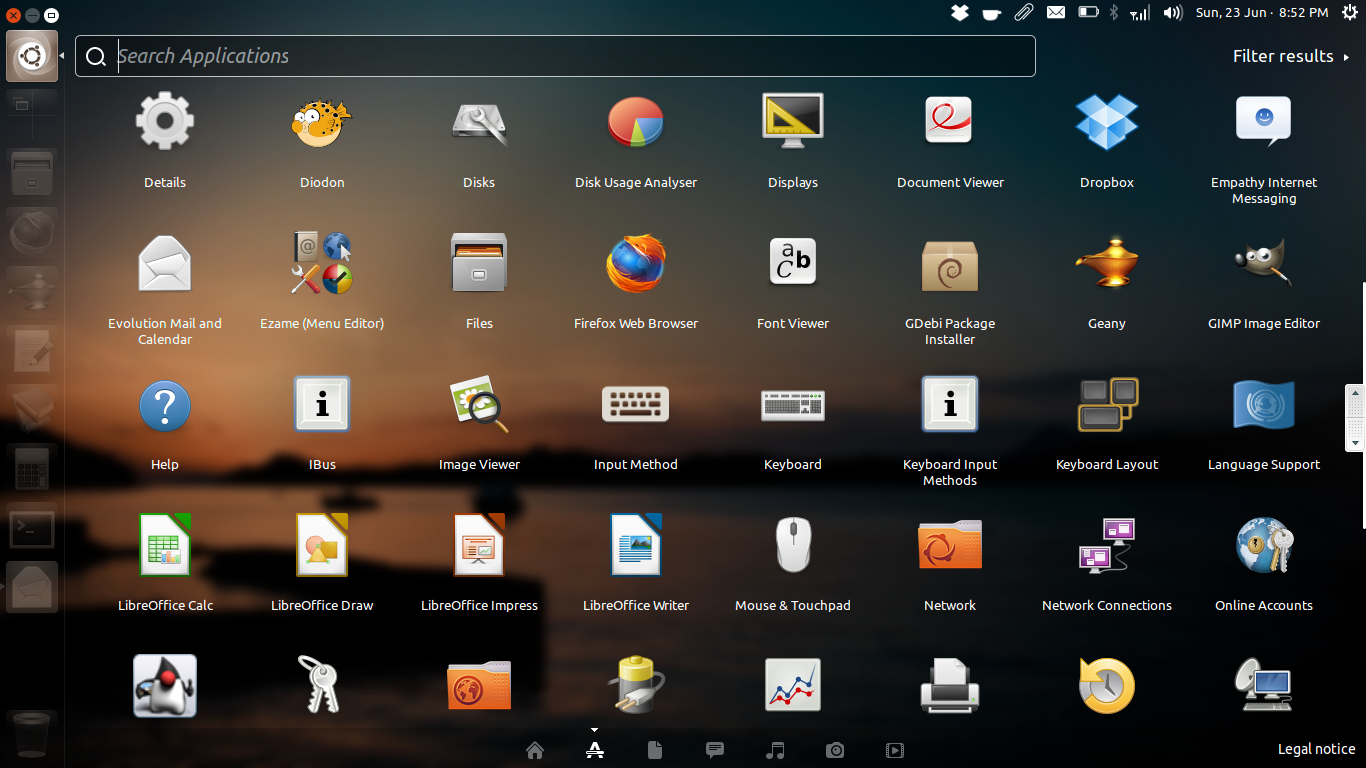Focus the Search Applications field
The image size is (1366, 768).
[555, 56]
